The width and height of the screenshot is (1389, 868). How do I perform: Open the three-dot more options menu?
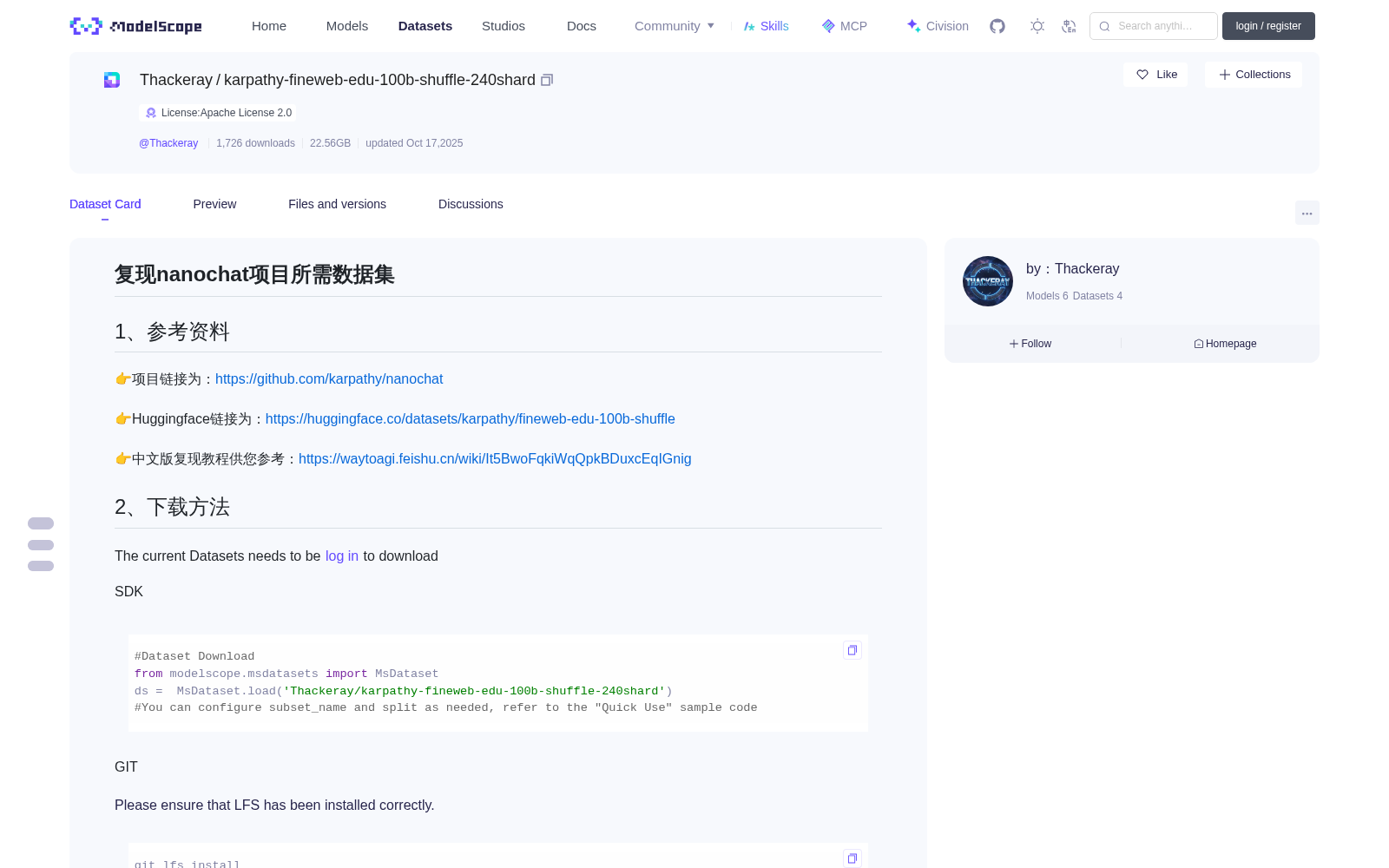(x=1307, y=213)
